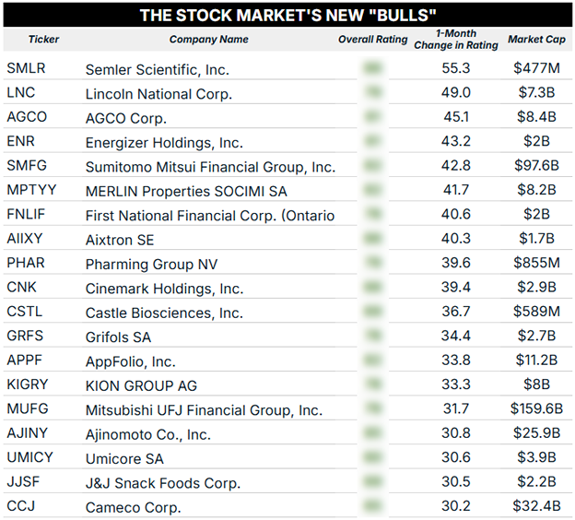This screenshot has width=575, height=520.
Task: Click the SMLR ticker symbol
Action: tap(26, 68)
